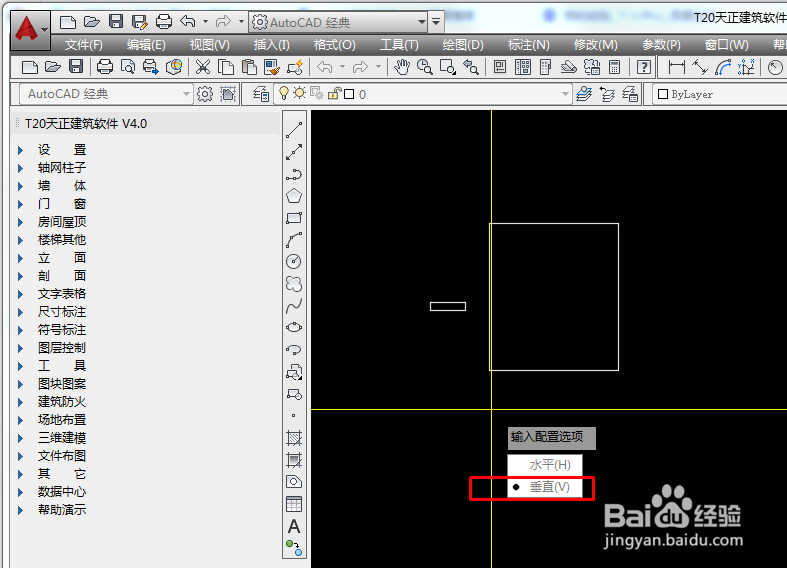
Task: Open the AutoCAD application menu button
Action: tap(30, 30)
